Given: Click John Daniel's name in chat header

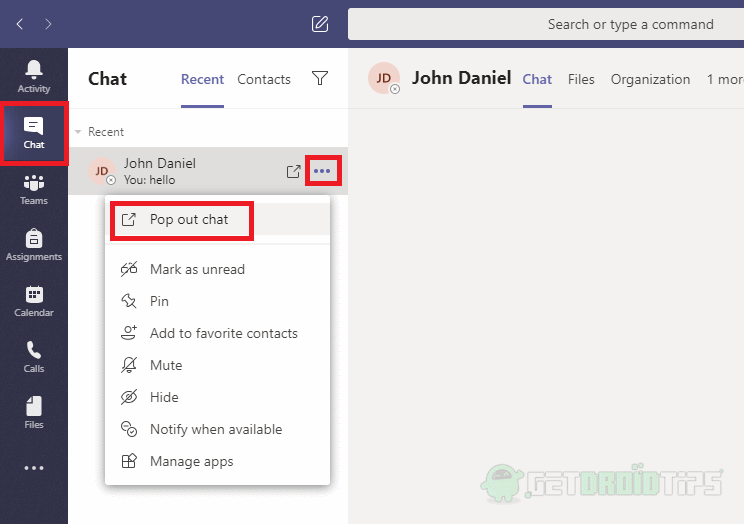Looking at the screenshot, I should pyautogui.click(x=461, y=78).
